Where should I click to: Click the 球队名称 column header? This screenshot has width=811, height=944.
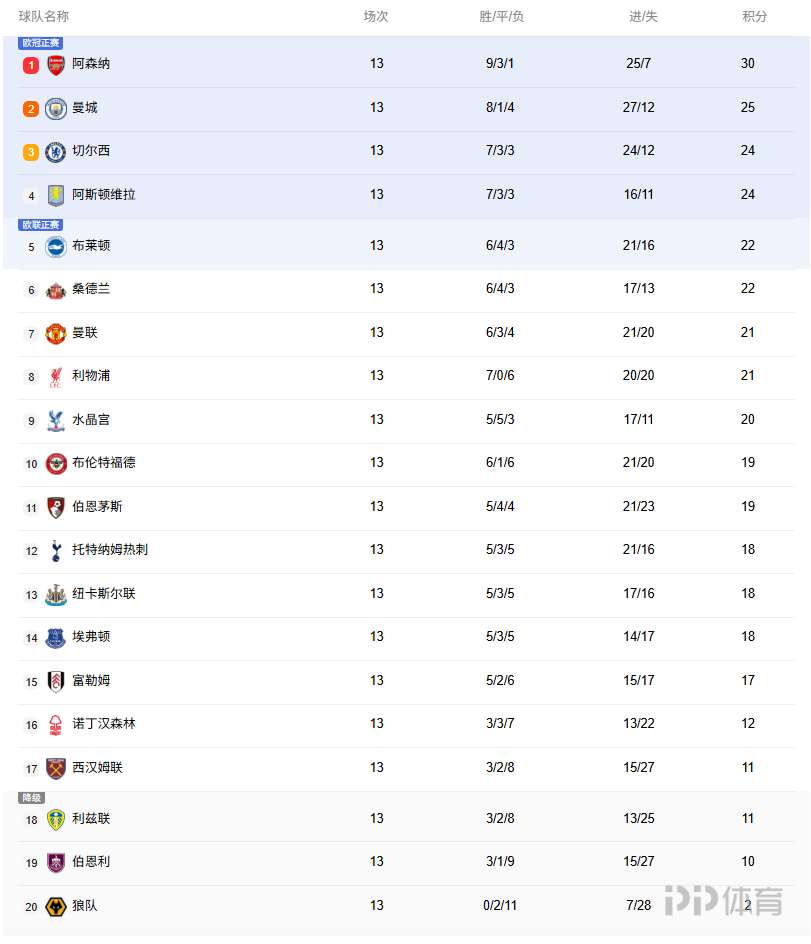coord(44,17)
